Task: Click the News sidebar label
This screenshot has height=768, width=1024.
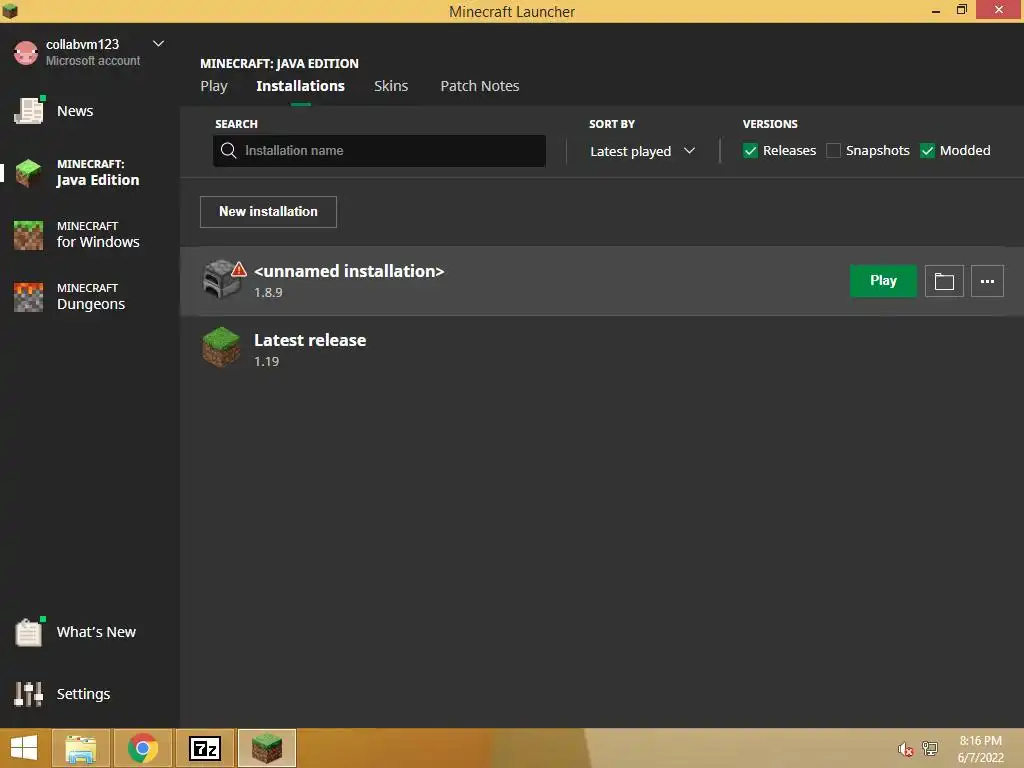Action: coord(75,111)
